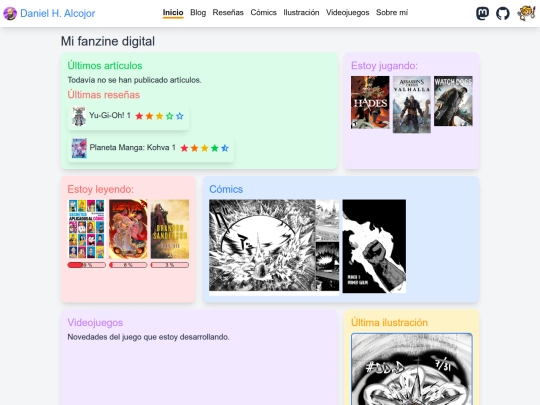Open the Assassin's Creed Valhalla game cover
This screenshot has width=540, height=405.
[412, 104]
